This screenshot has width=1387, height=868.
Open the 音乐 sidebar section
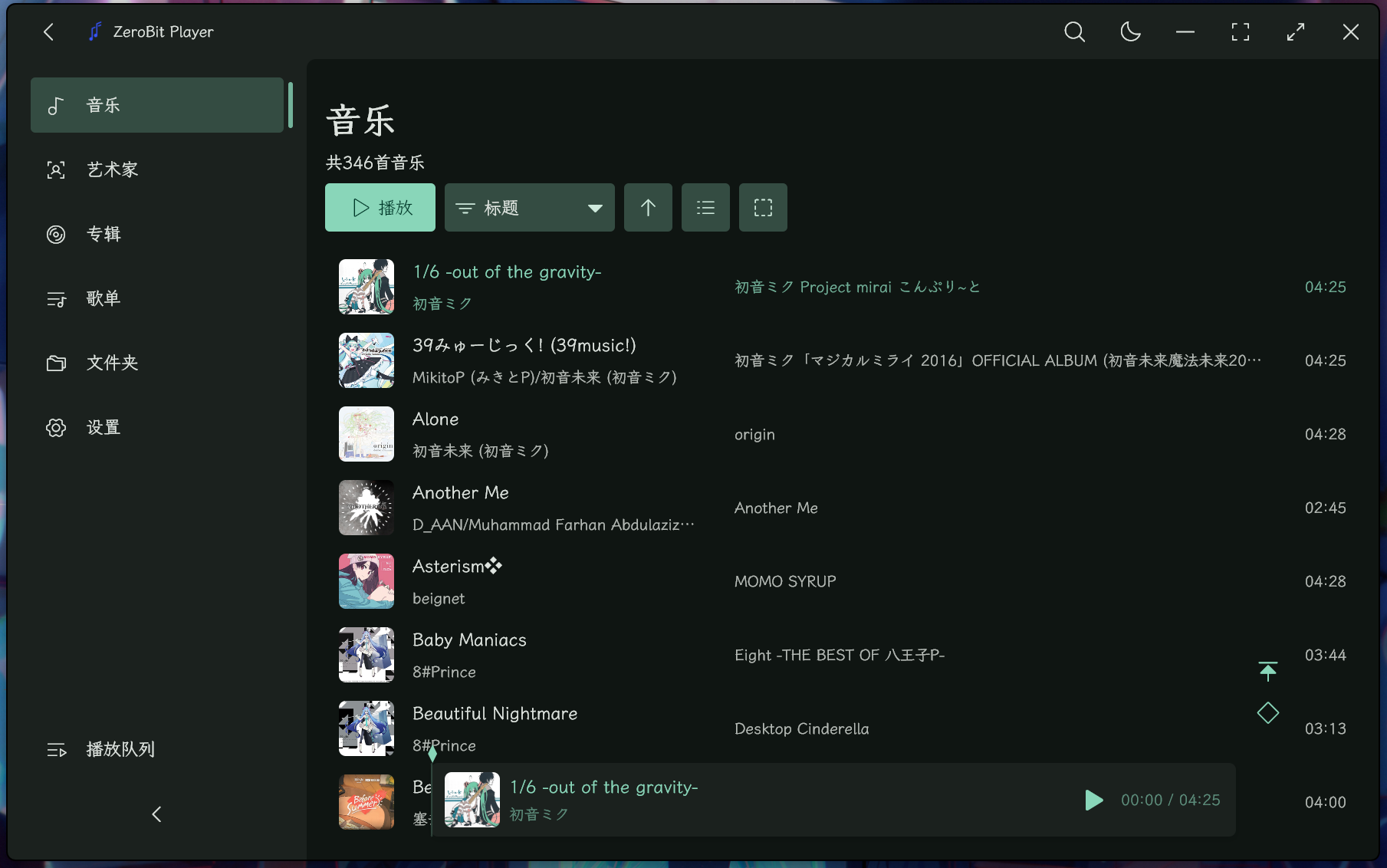(x=157, y=105)
